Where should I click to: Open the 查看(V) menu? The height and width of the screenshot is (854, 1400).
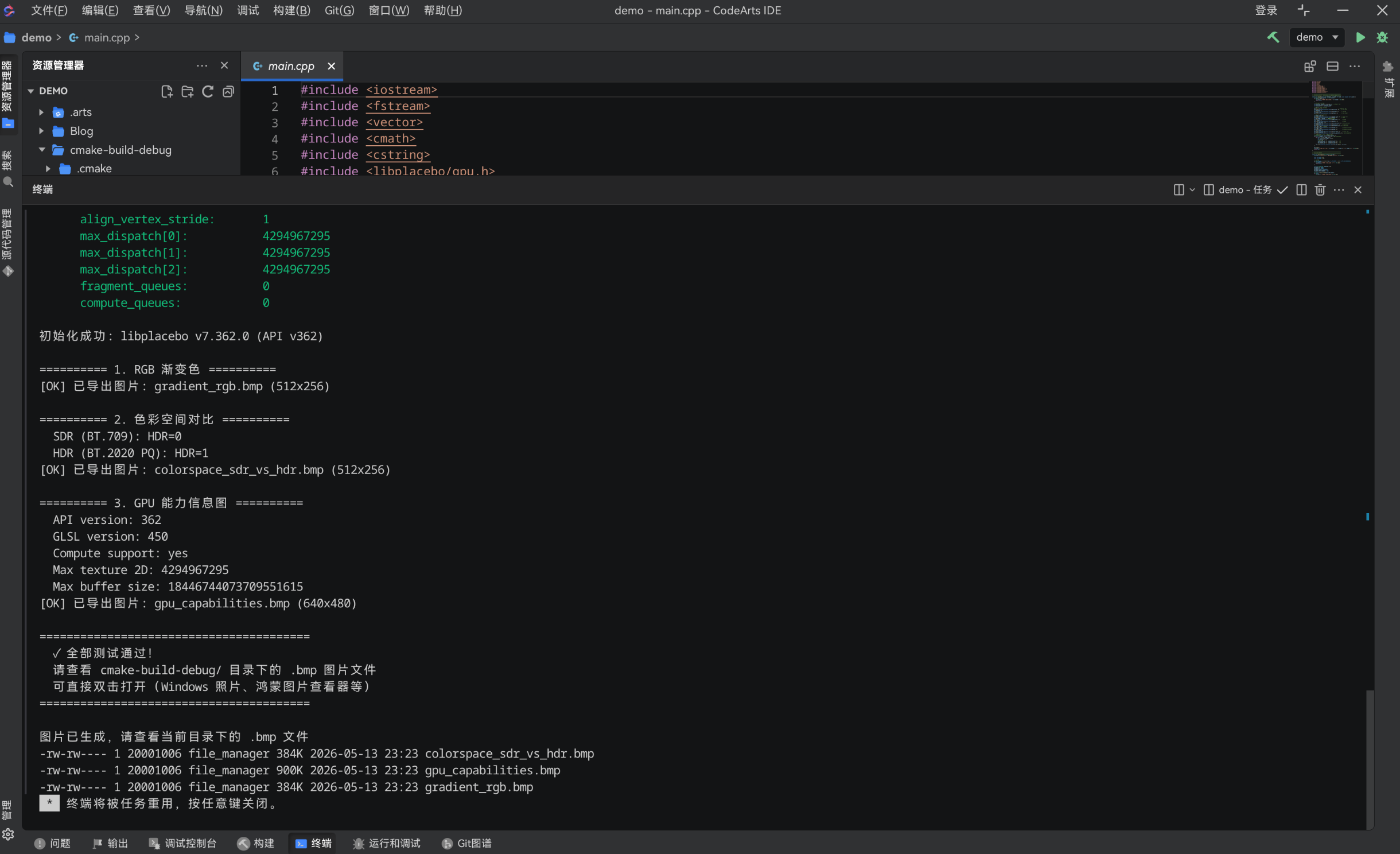pos(151,10)
